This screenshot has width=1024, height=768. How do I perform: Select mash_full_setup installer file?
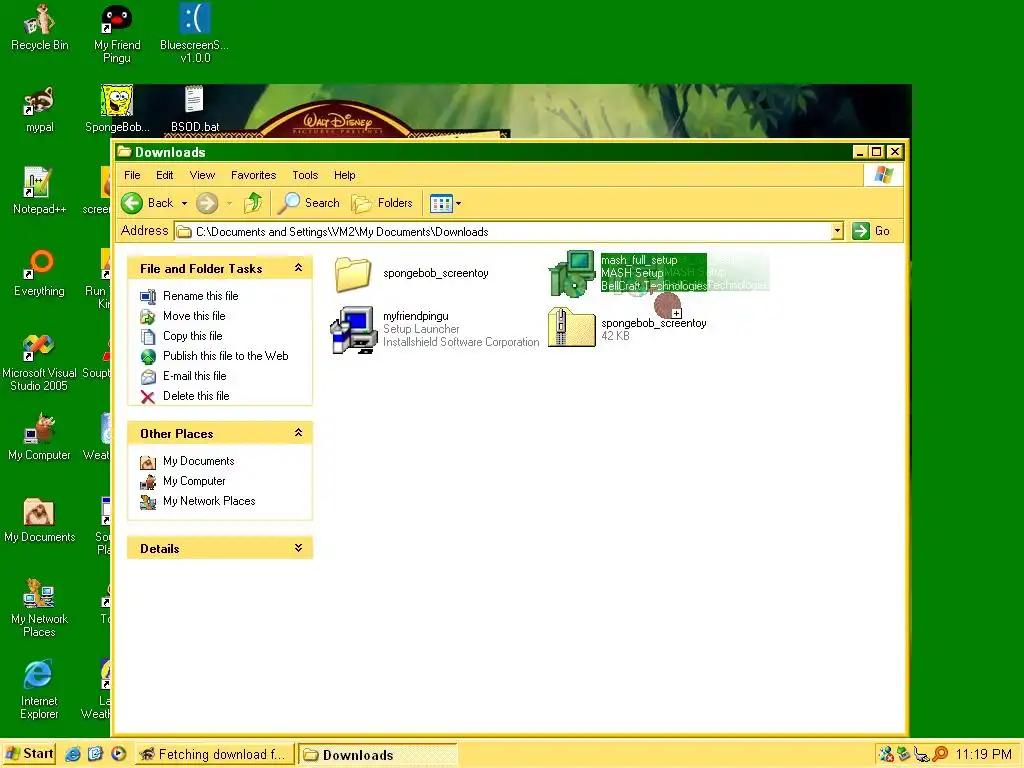click(x=627, y=273)
